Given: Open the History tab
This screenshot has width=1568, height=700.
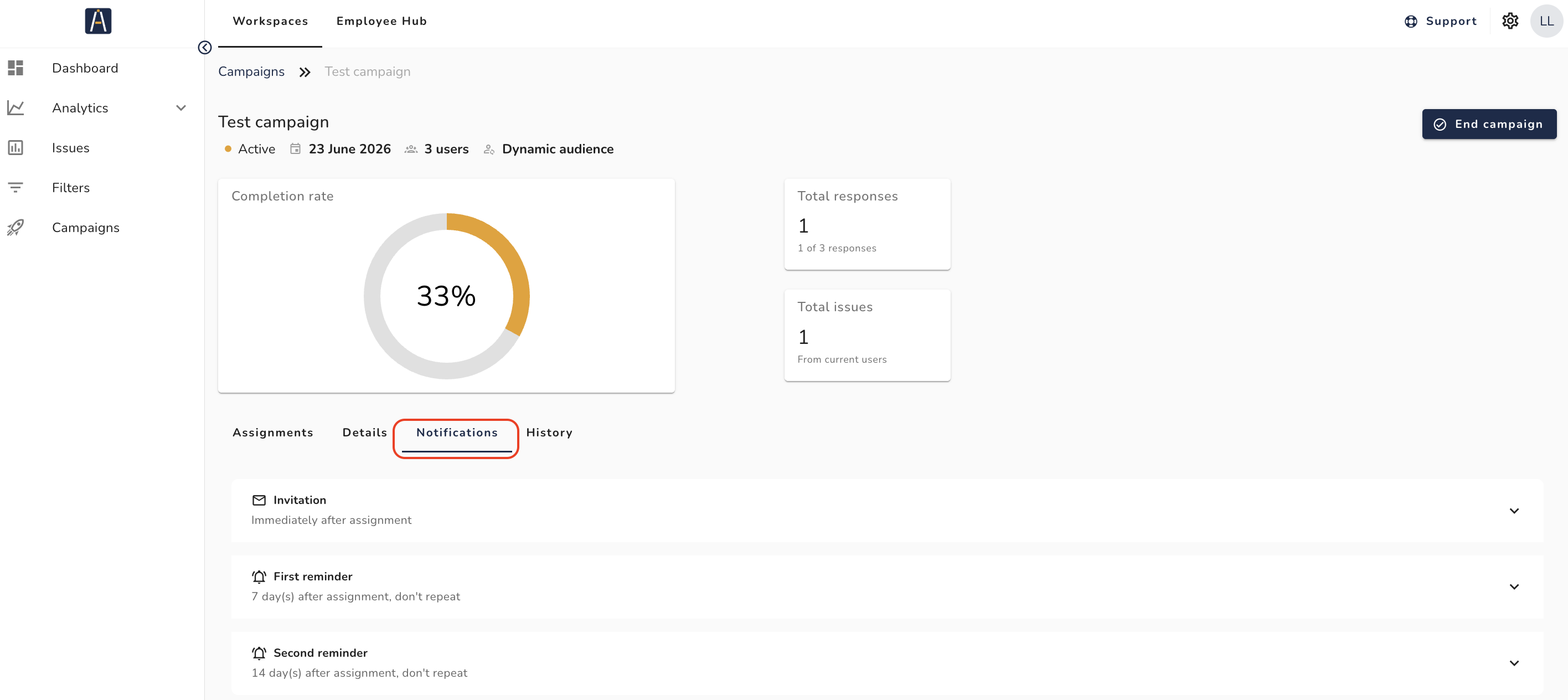Looking at the screenshot, I should pos(549,432).
